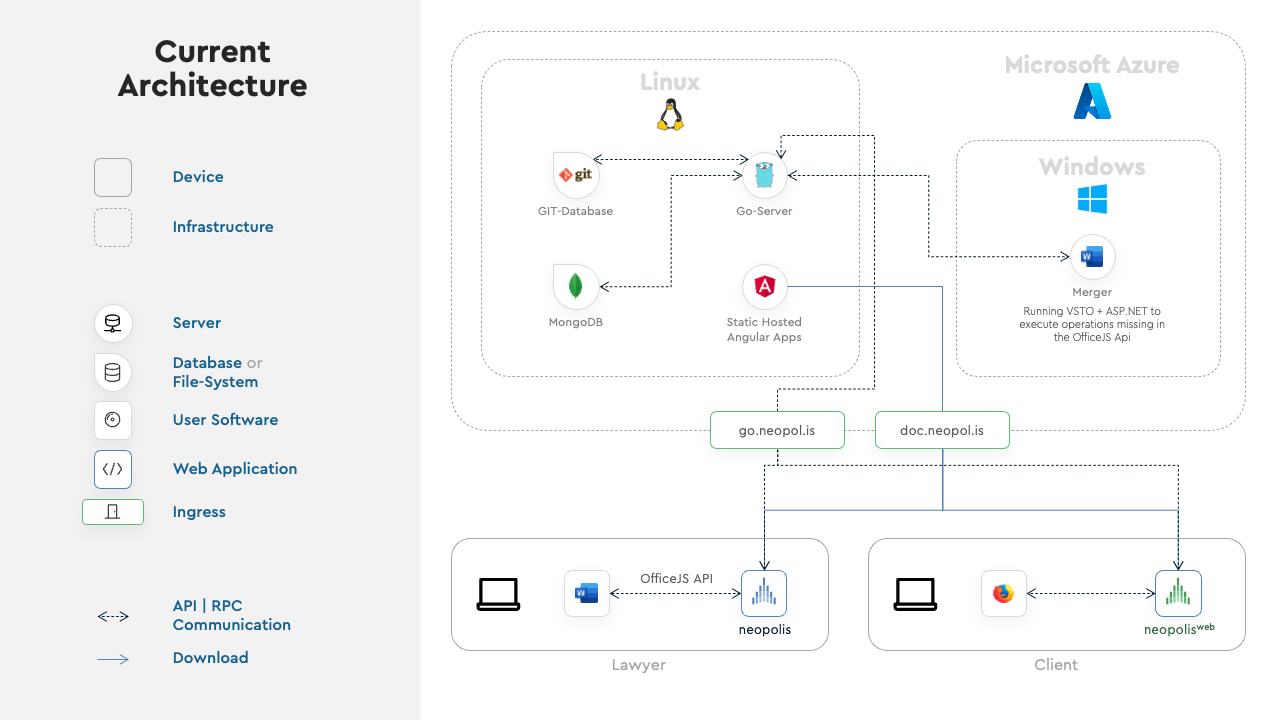Click the API | RPC Communication label
Image resolution: width=1280 pixels, height=720 pixels.
(232, 615)
